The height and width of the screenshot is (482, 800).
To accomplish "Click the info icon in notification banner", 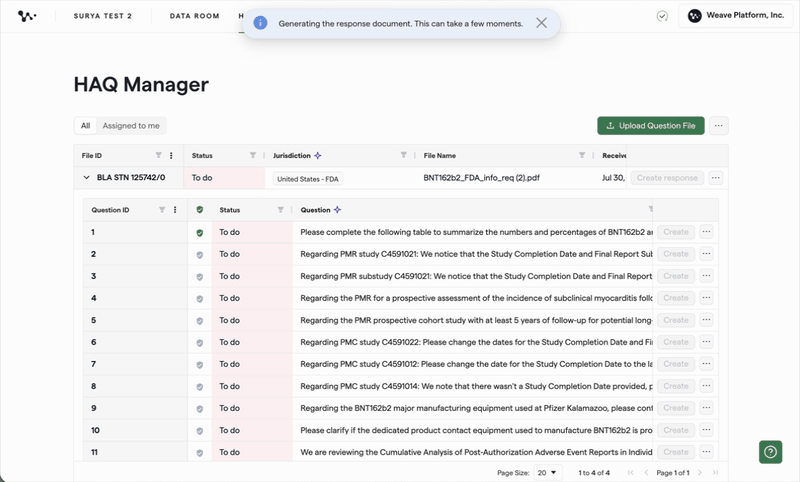I will (x=260, y=23).
